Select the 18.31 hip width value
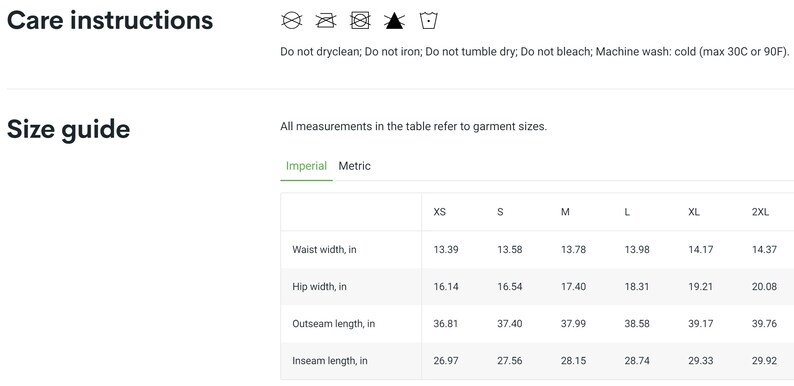 637,287
